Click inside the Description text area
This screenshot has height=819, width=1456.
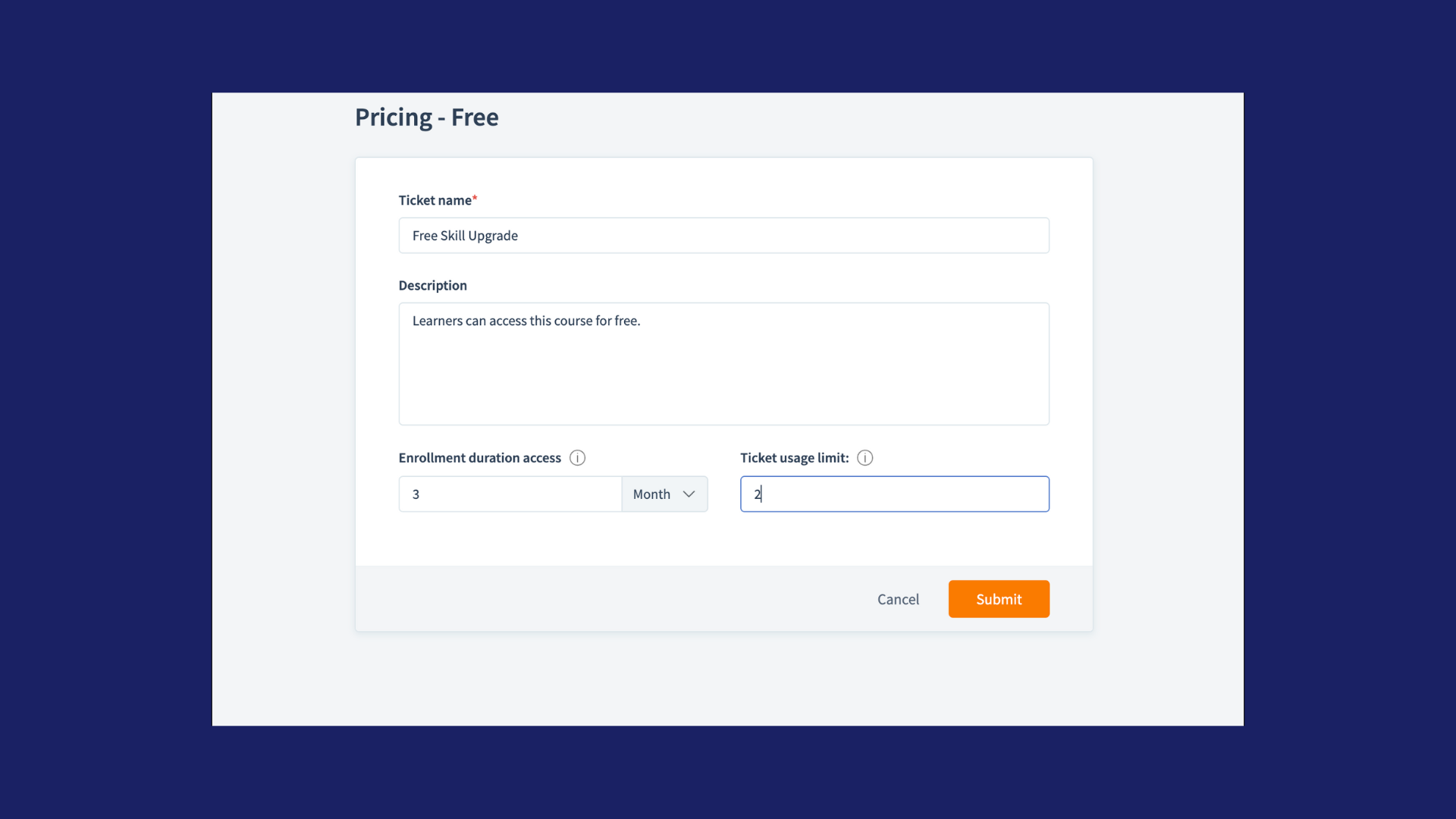click(723, 364)
